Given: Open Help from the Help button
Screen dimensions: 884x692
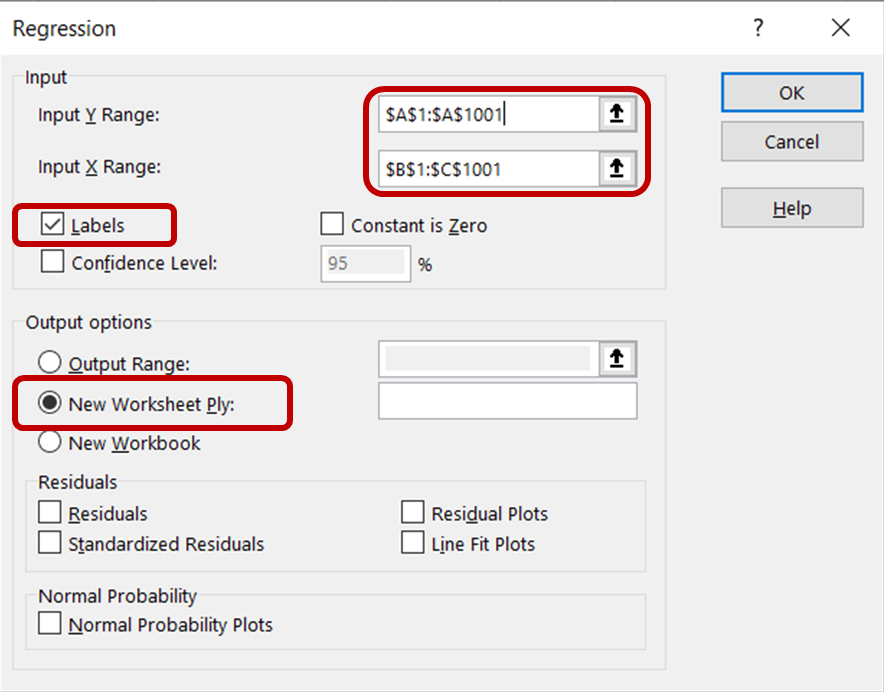Looking at the screenshot, I should click(x=791, y=207).
